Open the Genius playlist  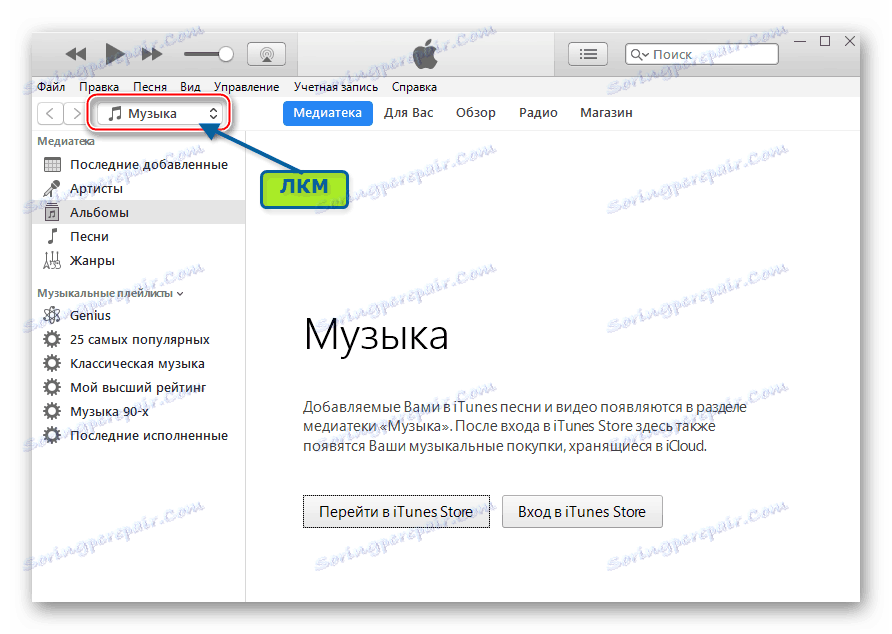point(139,315)
